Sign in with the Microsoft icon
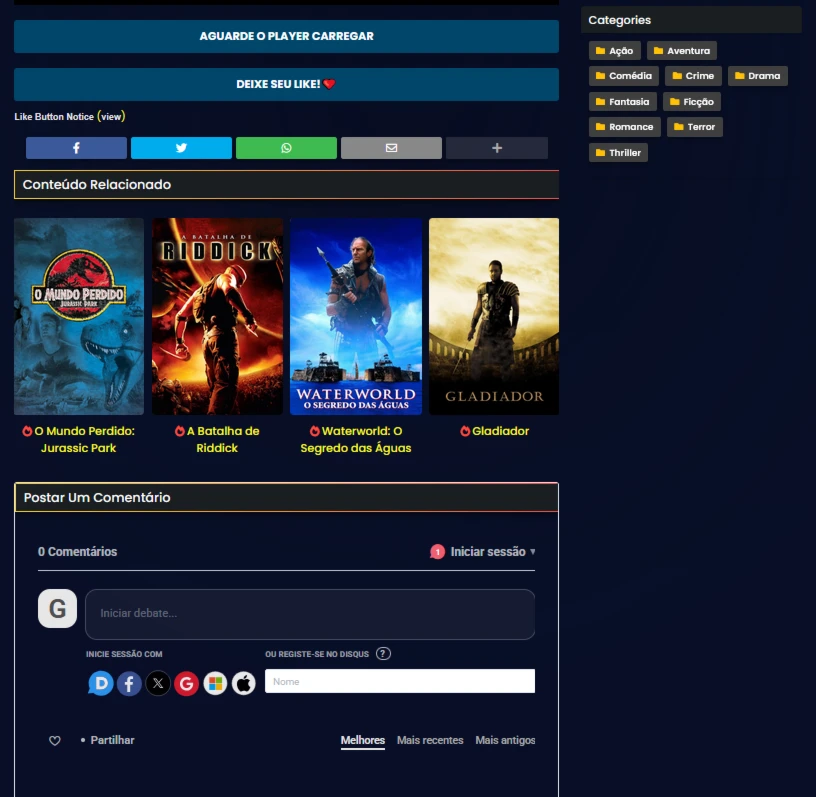 pos(215,683)
